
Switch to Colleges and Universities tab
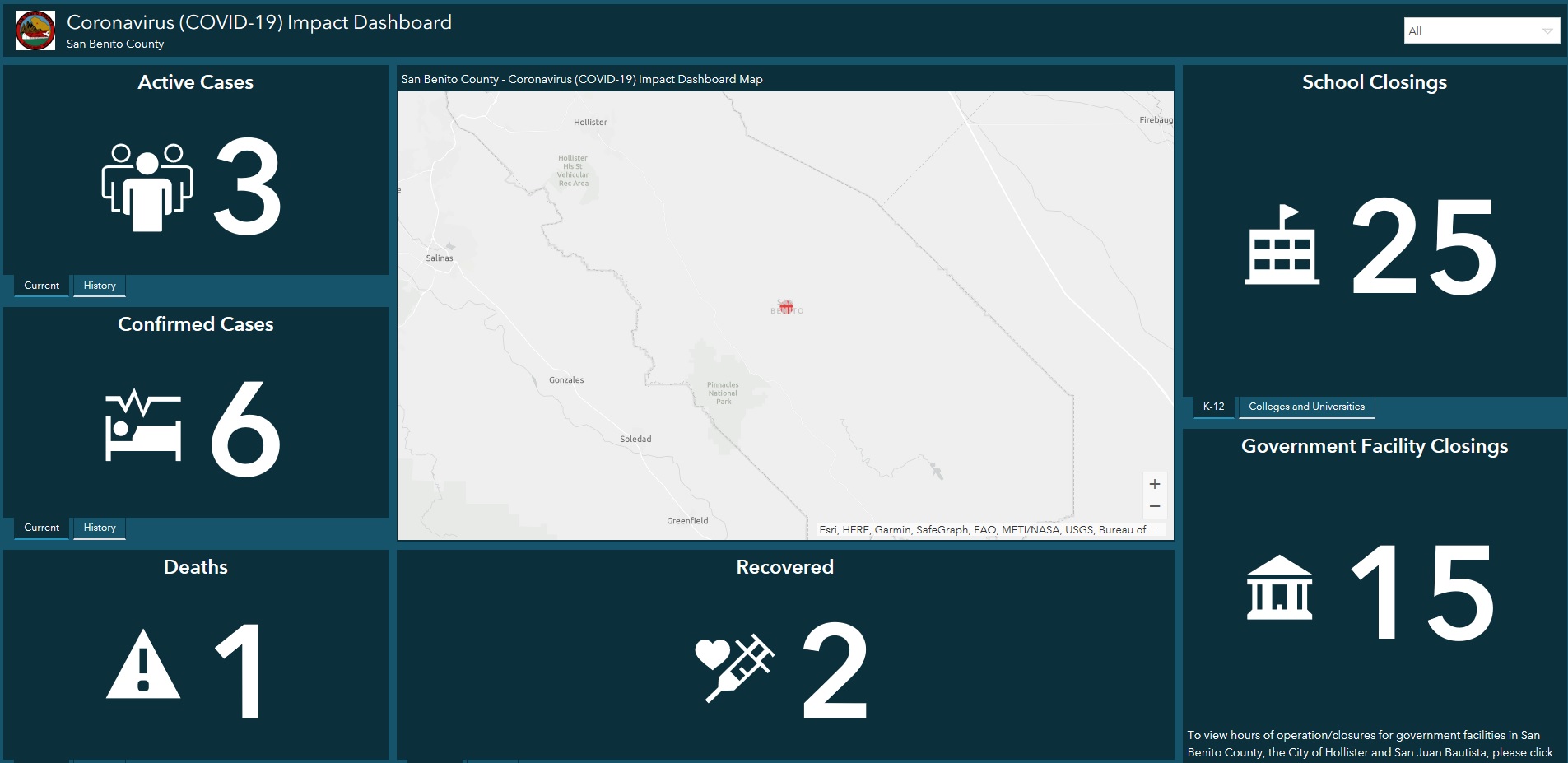(x=1306, y=407)
